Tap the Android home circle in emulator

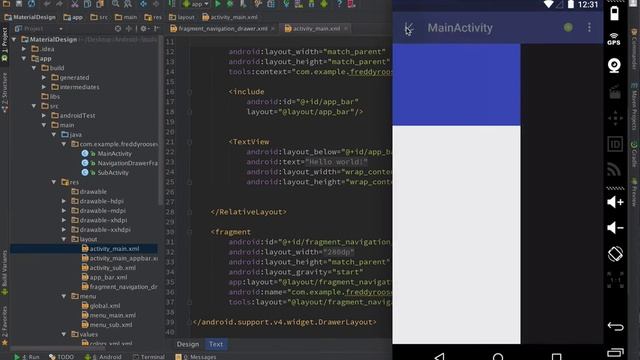click(x=498, y=357)
